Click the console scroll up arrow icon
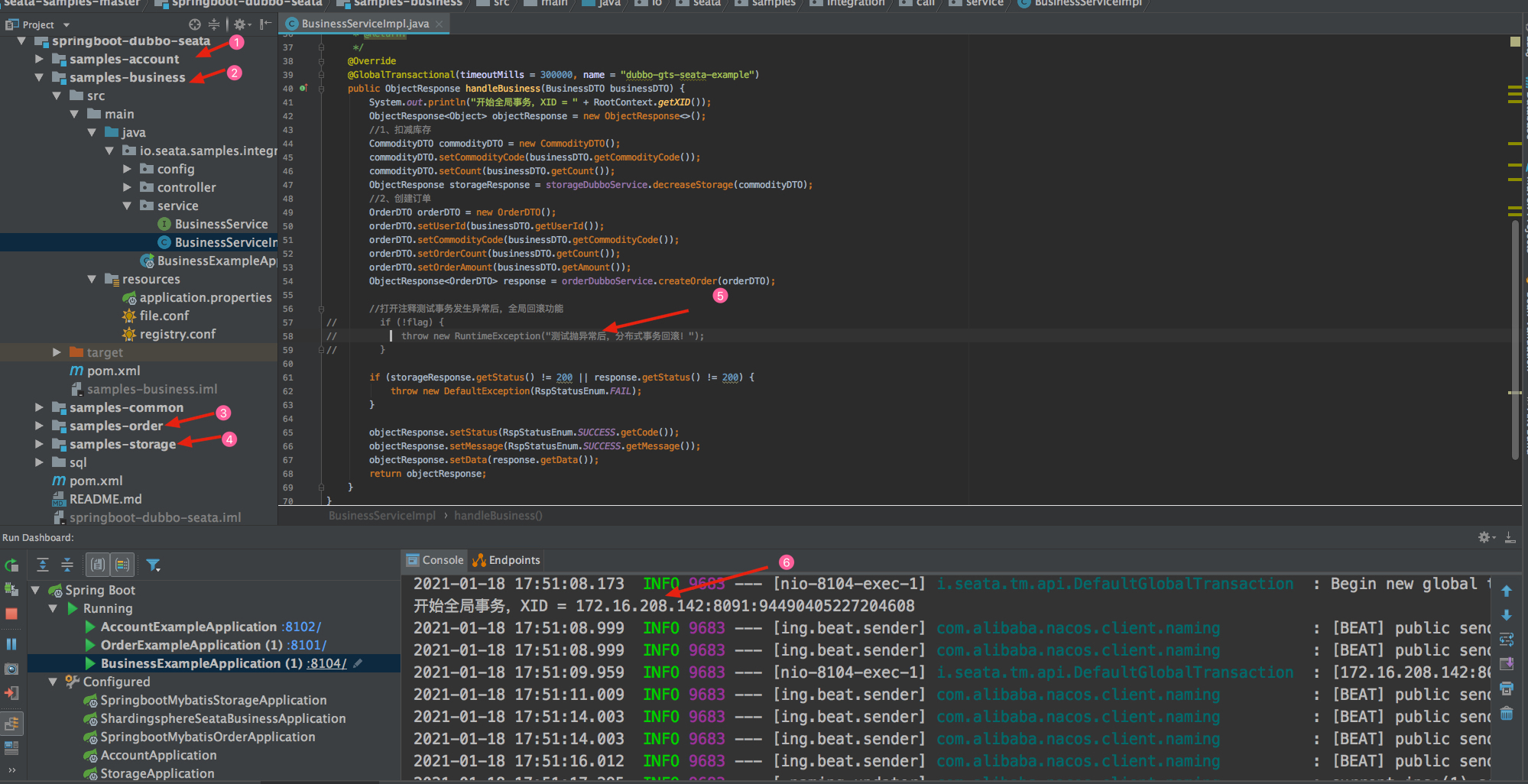Viewport: 1528px width, 784px height. click(x=1506, y=591)
